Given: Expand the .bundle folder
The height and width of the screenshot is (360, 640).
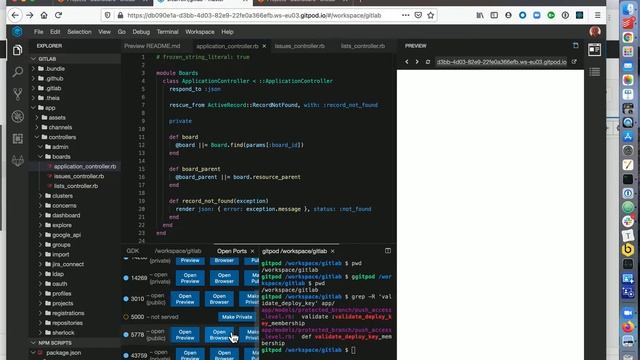Looking at the screenshot, I should [33, 69].
